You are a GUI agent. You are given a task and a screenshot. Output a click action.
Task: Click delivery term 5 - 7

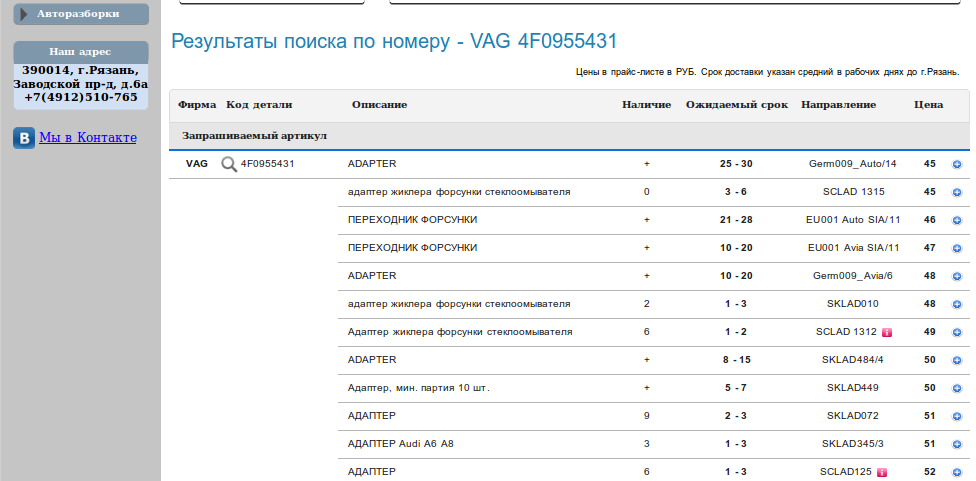[736, 388]
